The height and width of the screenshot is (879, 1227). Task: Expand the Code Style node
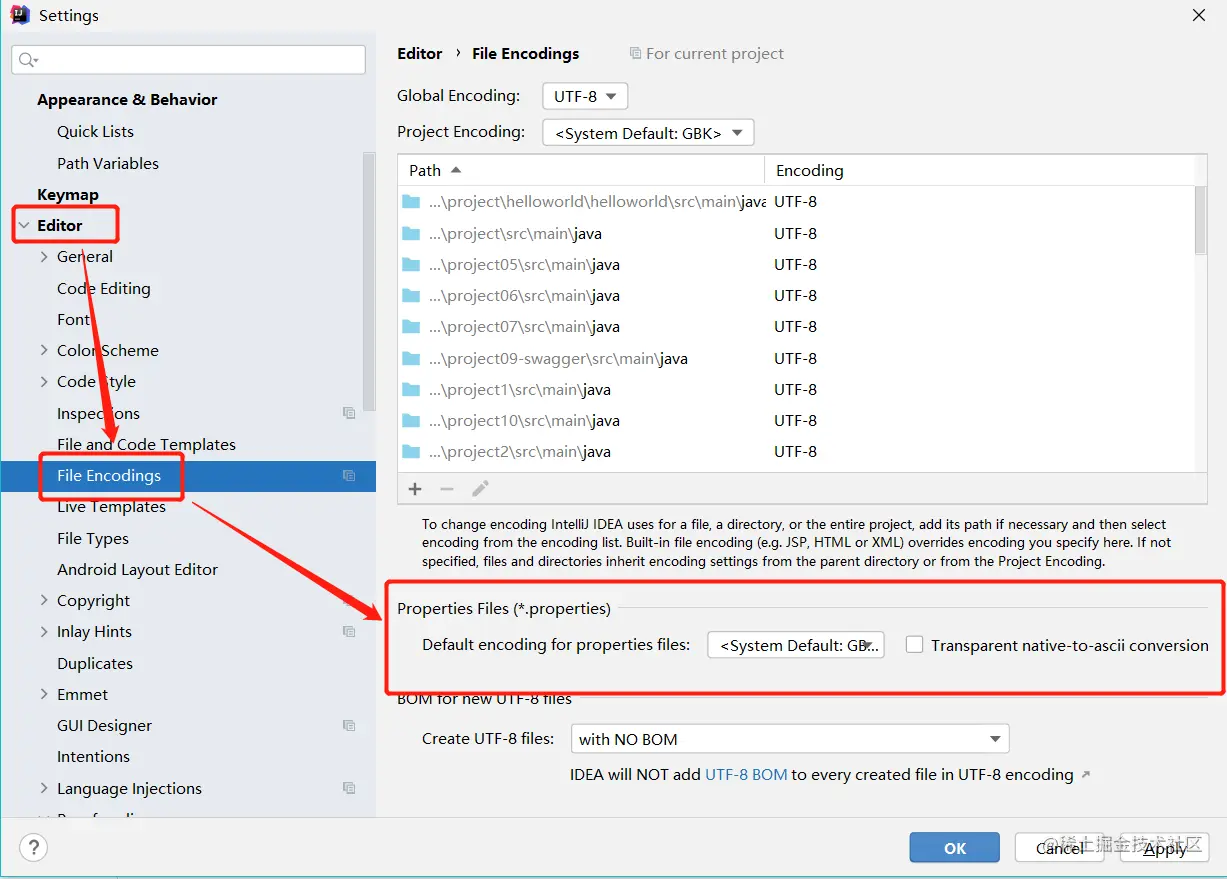pyautogui.click(x=44, y=382)
